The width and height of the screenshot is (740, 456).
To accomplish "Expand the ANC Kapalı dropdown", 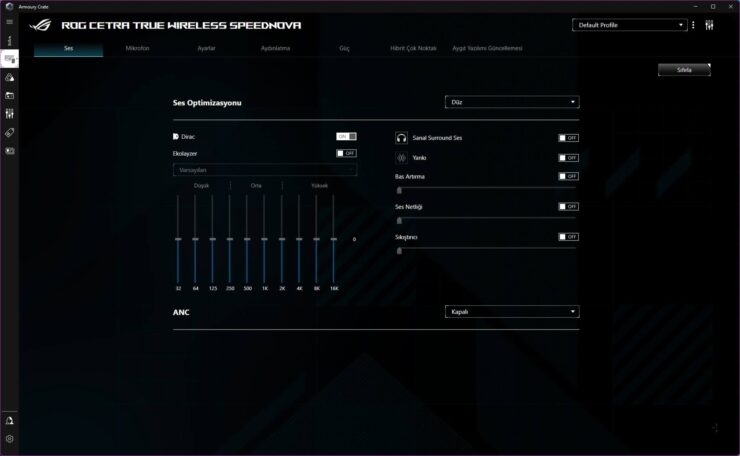I will [x=512, y=312].
